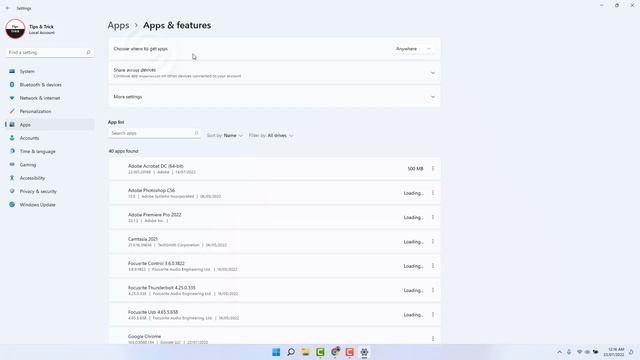Open the Sort by Name dropdown
Image resolution: width=640 pixels, height=360 pixels.
pos(224,136)
